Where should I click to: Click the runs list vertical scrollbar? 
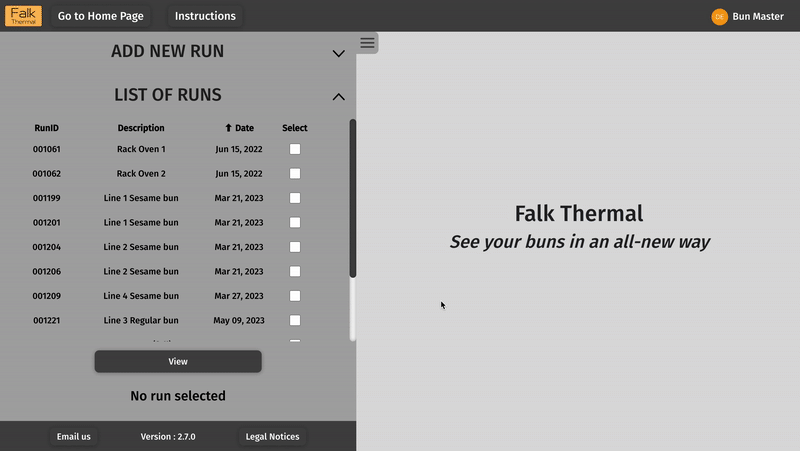click(x=353, y=199)
